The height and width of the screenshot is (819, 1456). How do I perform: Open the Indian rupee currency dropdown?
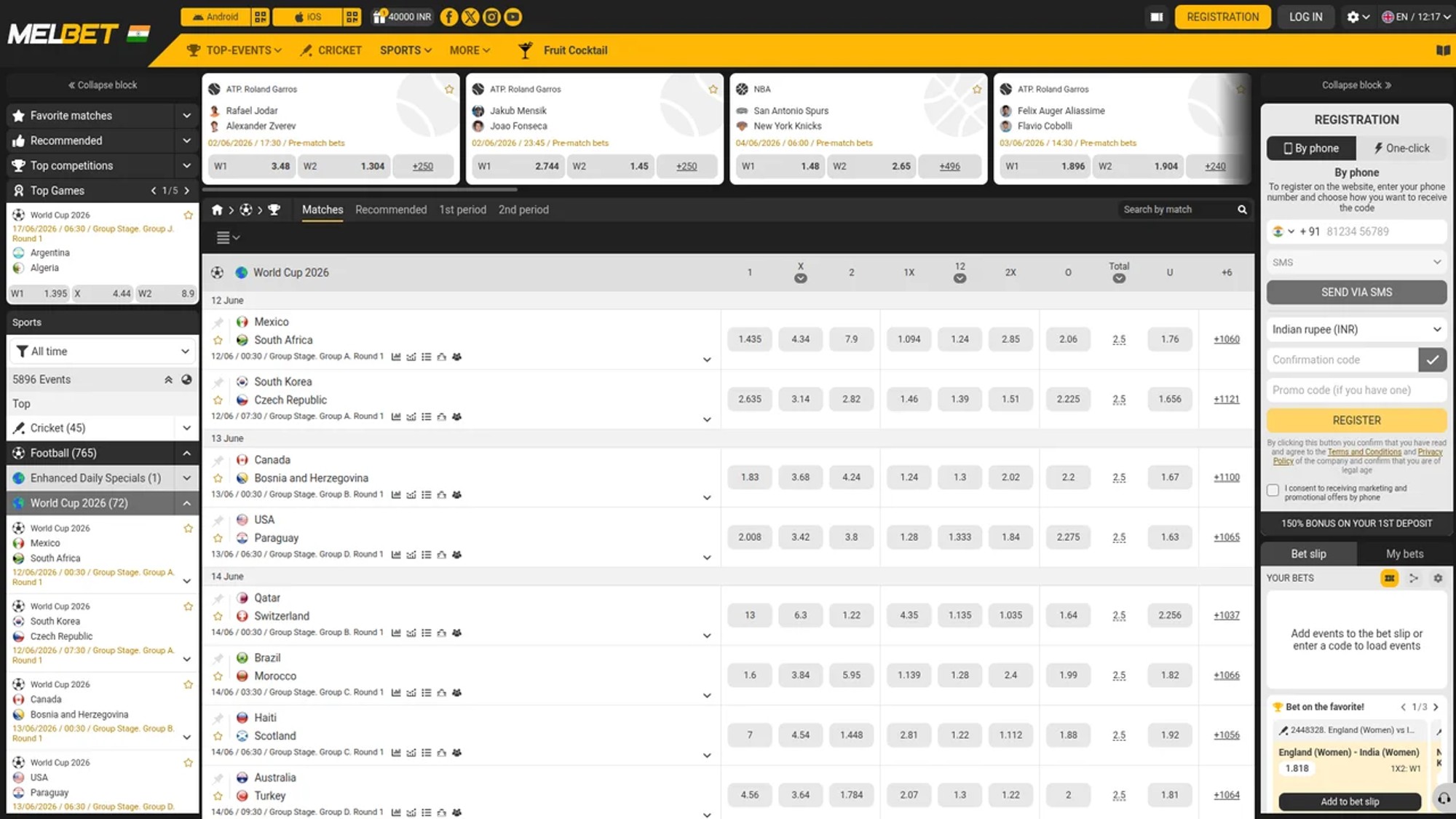[1356, 329]
